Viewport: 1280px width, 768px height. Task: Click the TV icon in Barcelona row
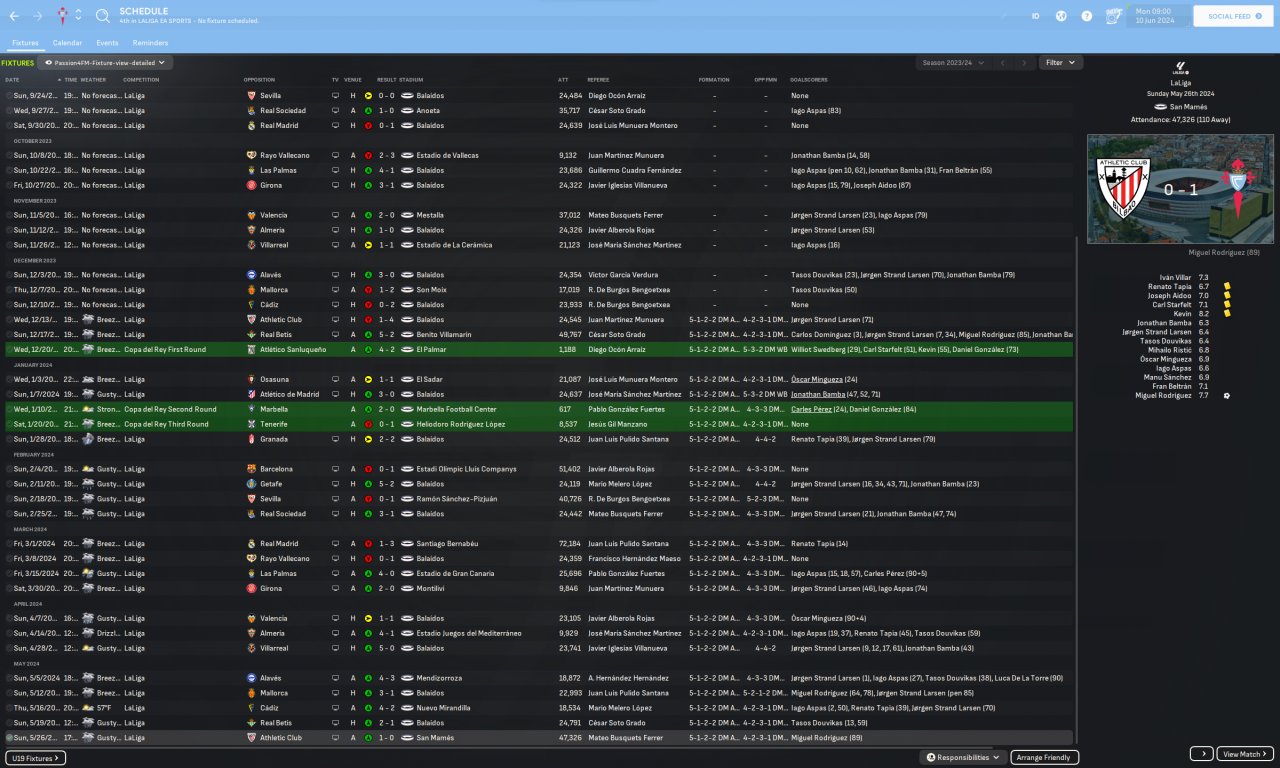click(335, 469)
